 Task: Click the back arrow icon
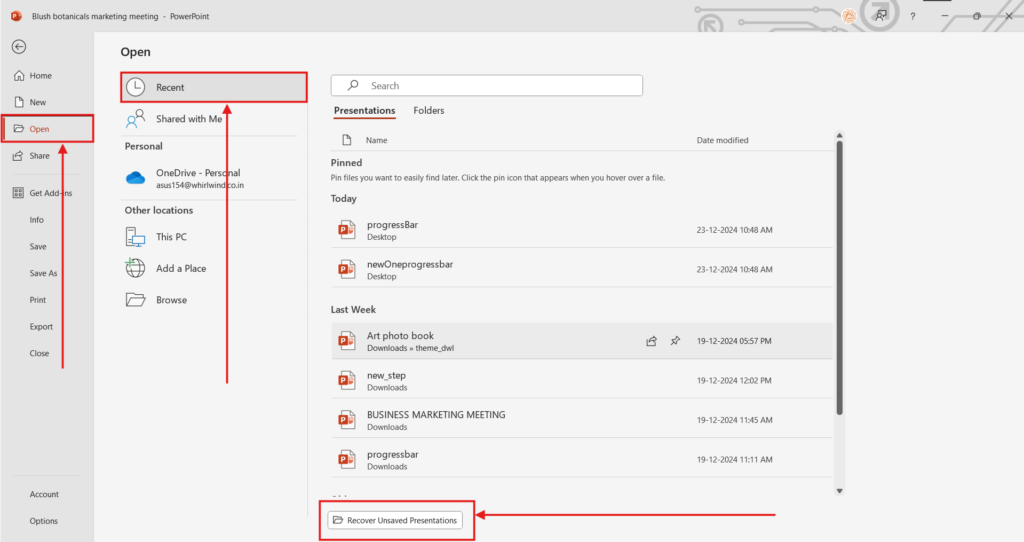click(19, 46)
